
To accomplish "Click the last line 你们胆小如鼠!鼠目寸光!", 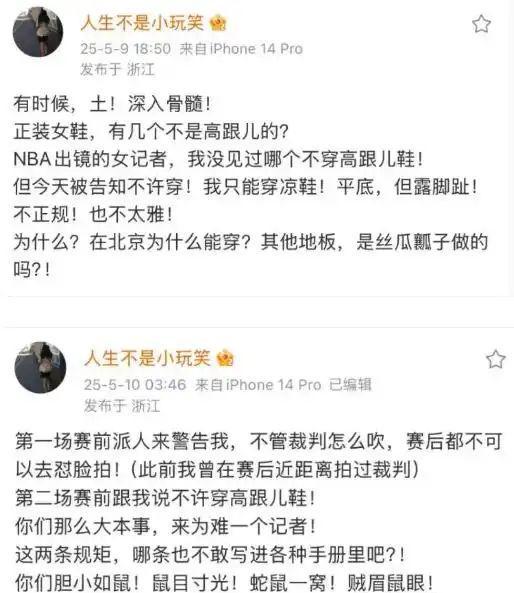I will [x=224, y=583].
